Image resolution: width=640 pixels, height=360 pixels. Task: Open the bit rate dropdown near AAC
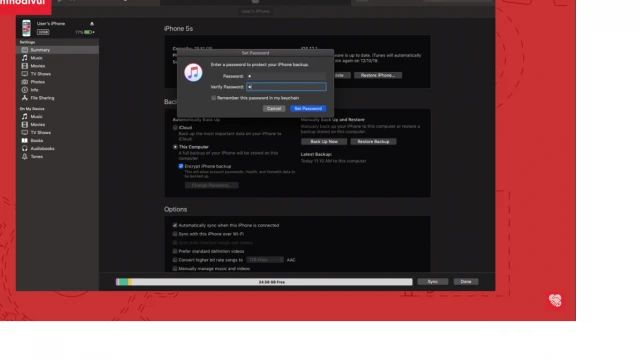point(265,260)
